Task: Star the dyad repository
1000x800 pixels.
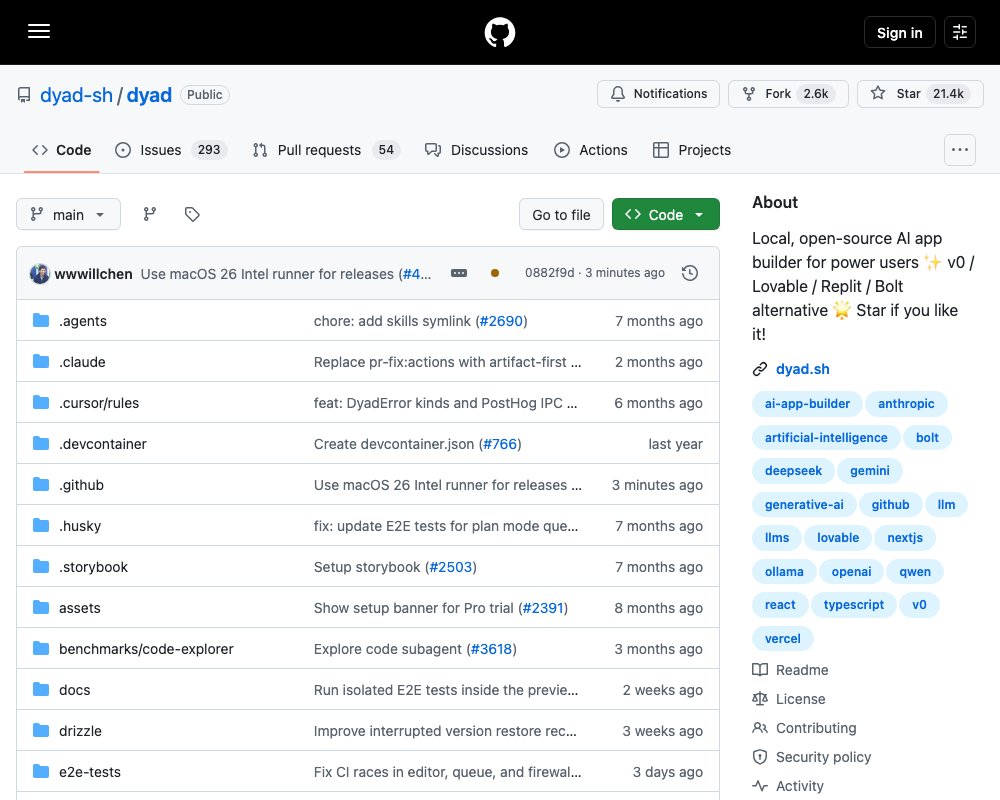Action: [x=920, y=94]
